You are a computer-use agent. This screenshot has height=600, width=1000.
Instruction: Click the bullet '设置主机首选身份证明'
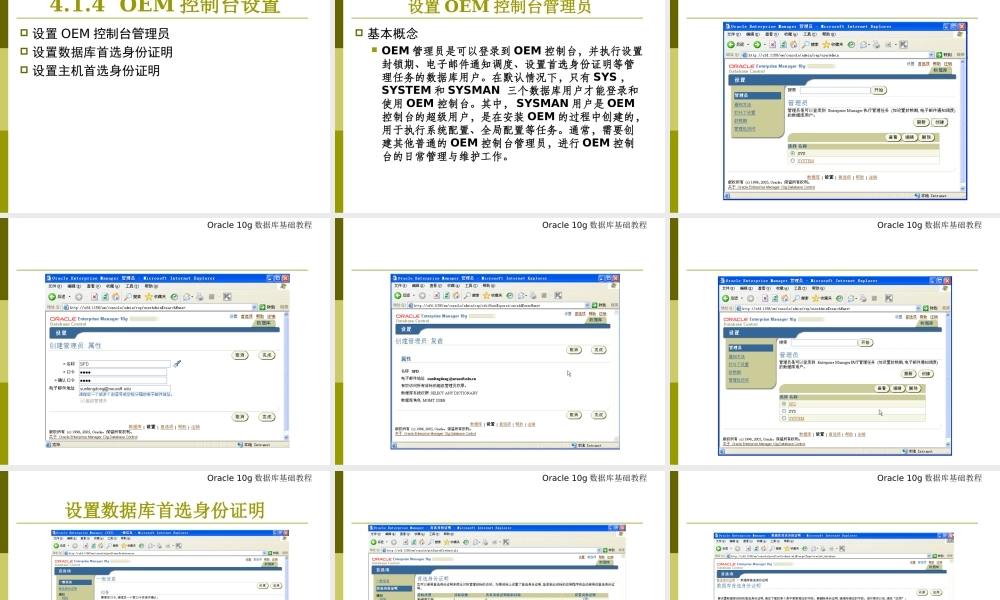coord(96,70)
